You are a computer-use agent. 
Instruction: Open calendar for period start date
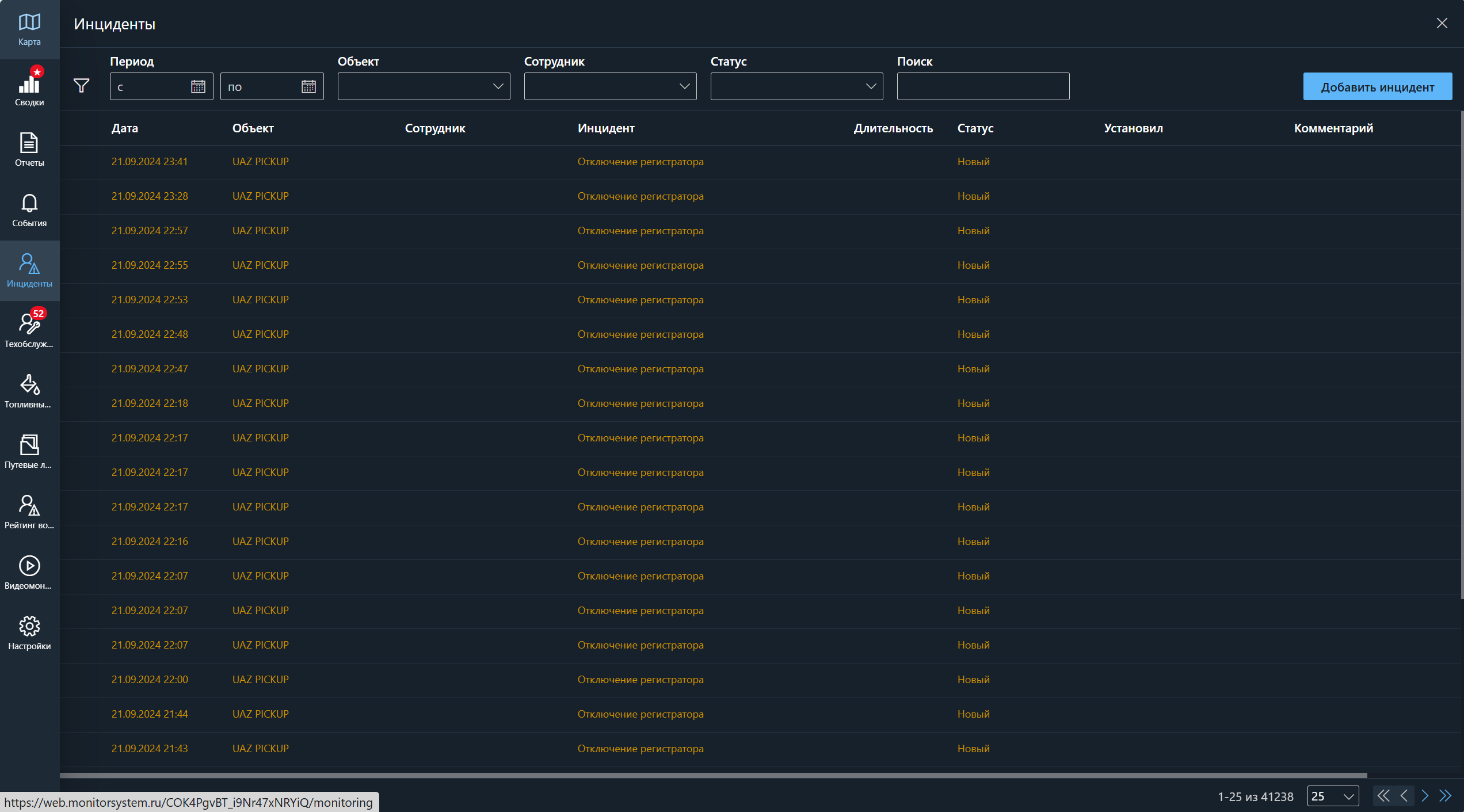click(x=198, y=87)
